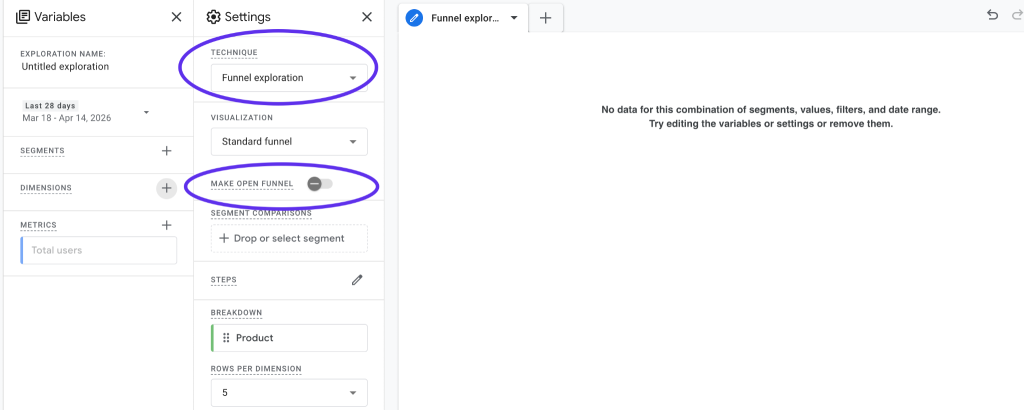The height and width of the screenshot is (410, 1024).
Task: Add a new metric with plus icon
Action: [x=167, y=226]
